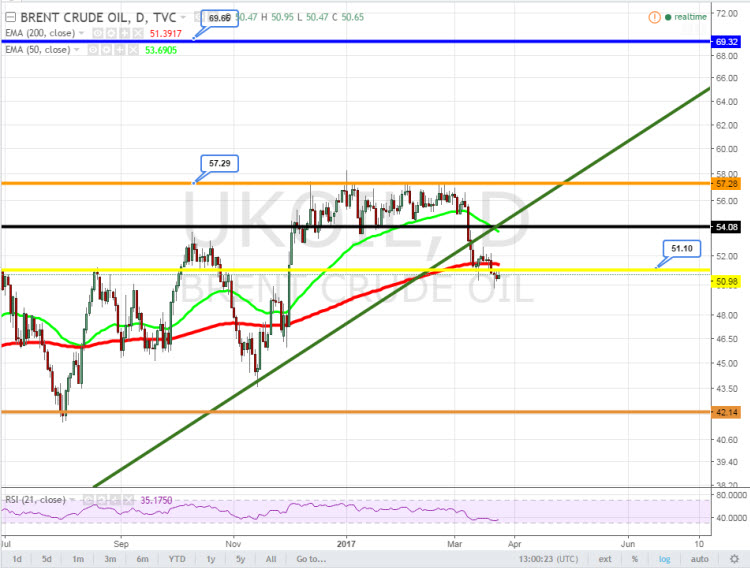Toggle the ext extended hours option

(x=605, y=559)
